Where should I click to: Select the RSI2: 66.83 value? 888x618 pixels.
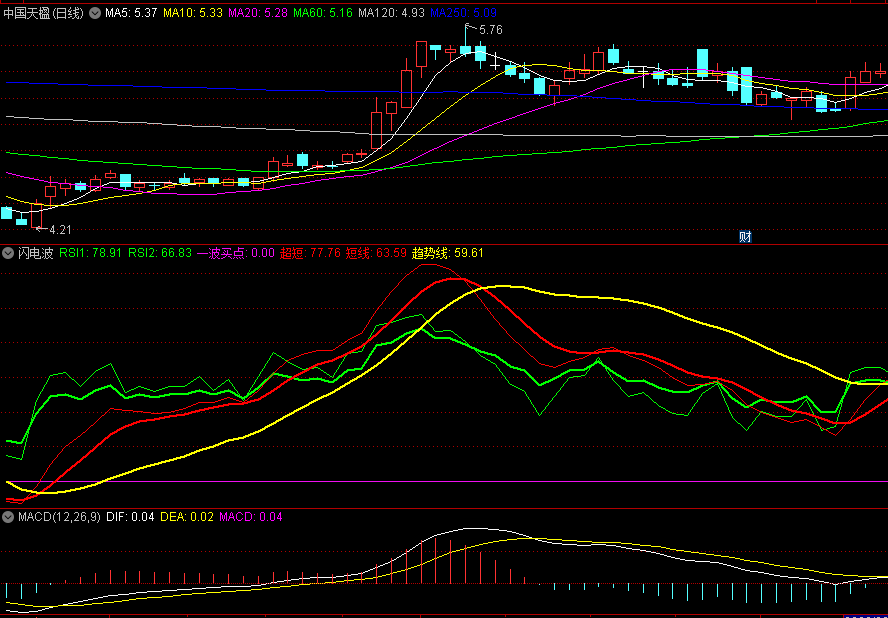(160, 253)
